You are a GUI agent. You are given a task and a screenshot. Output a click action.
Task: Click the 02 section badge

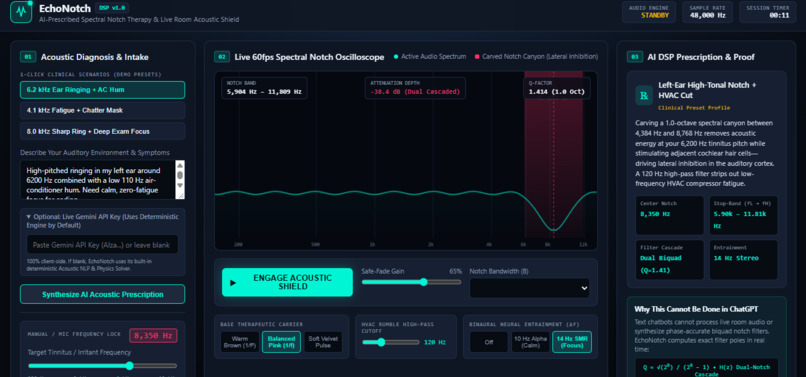click(222, 57)
